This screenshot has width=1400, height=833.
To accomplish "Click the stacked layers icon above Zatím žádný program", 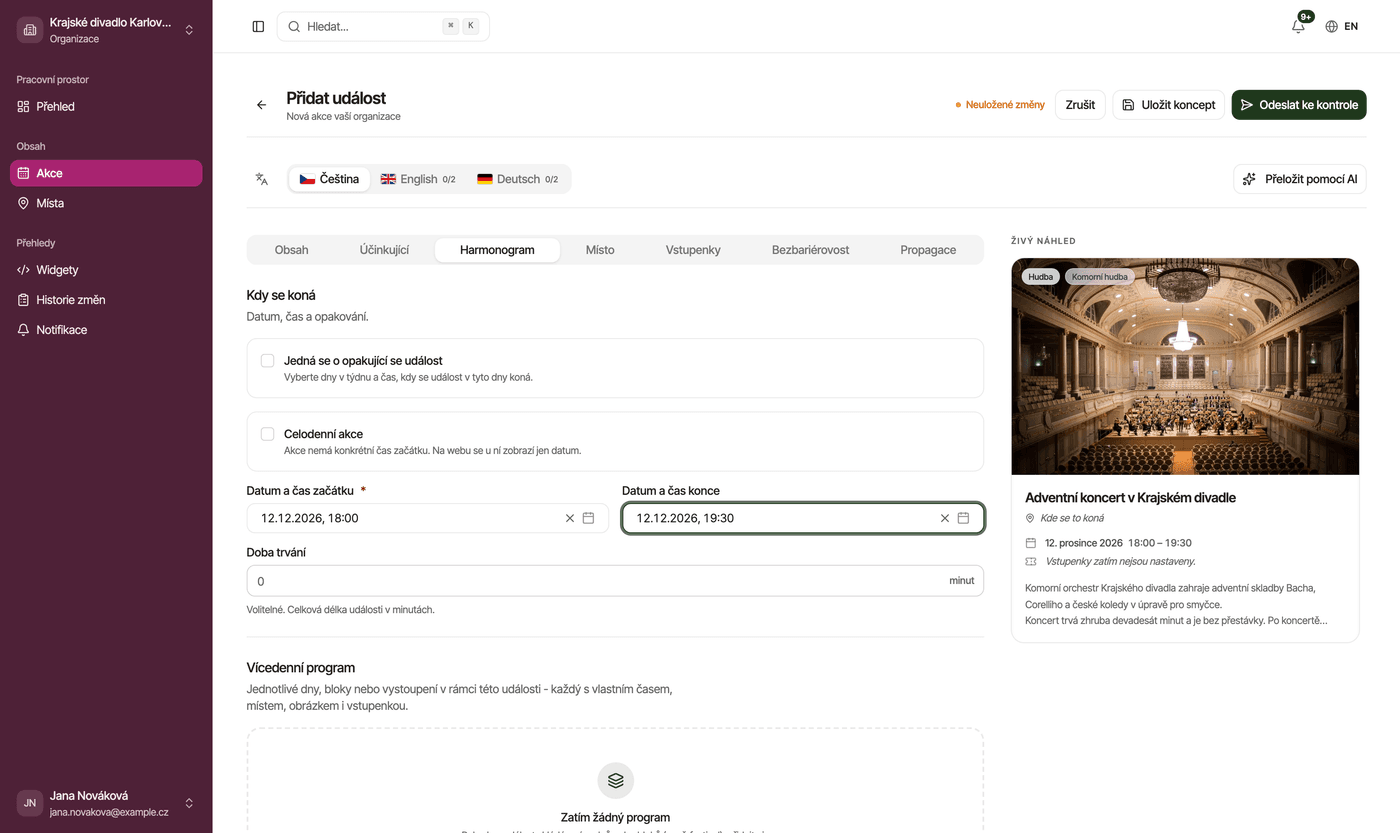I will [616, 781].
